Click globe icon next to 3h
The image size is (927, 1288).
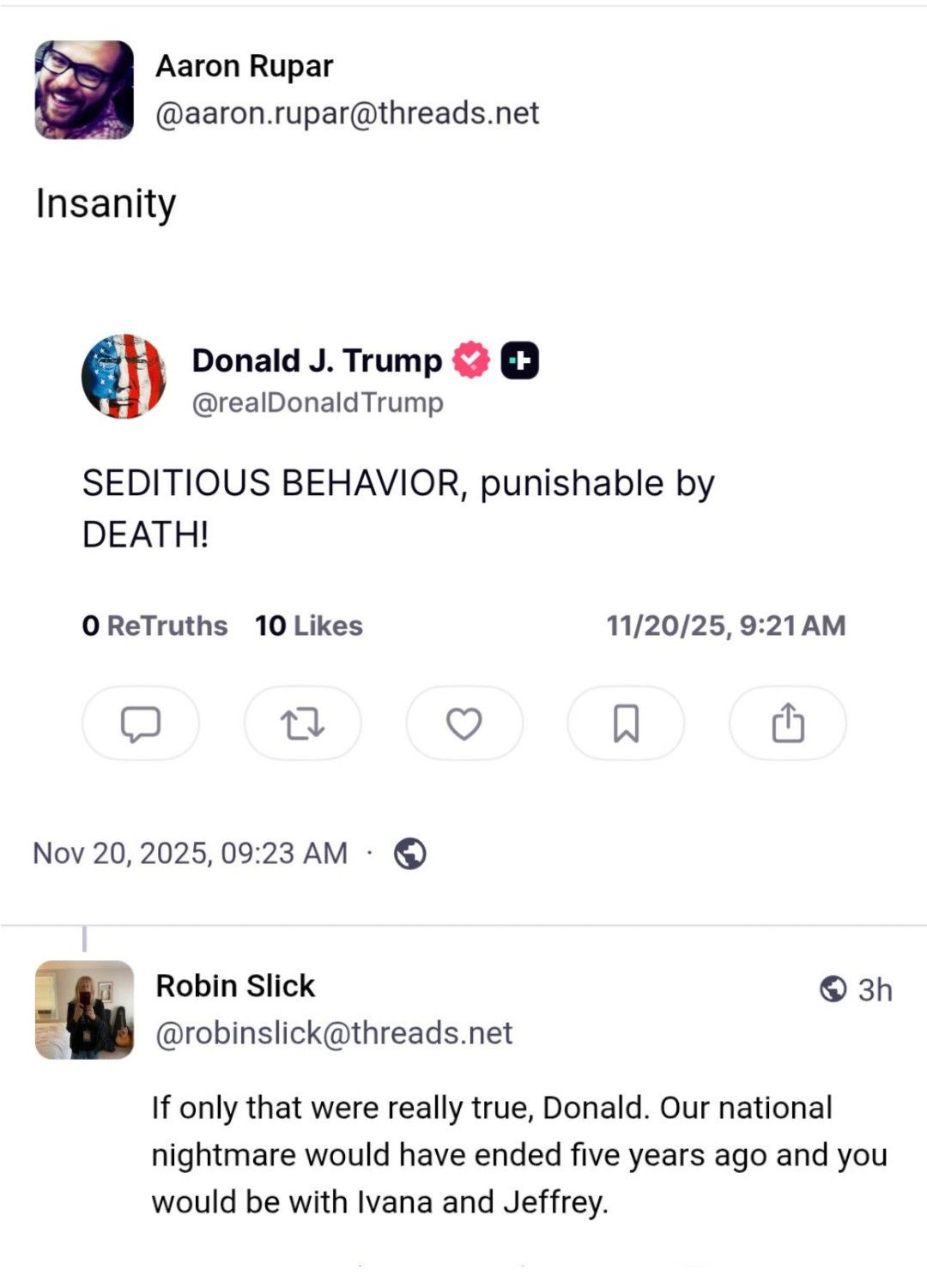(833, 989)
